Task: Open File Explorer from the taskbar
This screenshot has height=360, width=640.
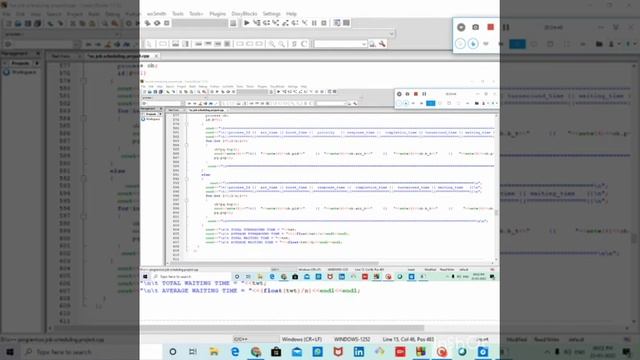Action: click(x=214, y=351)
